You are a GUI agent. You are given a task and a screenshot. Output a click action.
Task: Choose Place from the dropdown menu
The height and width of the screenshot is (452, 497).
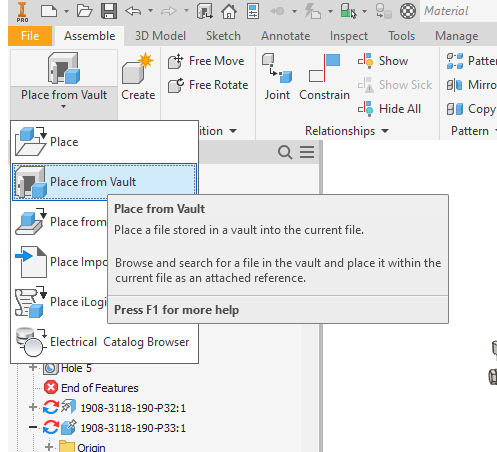point(104,142)
